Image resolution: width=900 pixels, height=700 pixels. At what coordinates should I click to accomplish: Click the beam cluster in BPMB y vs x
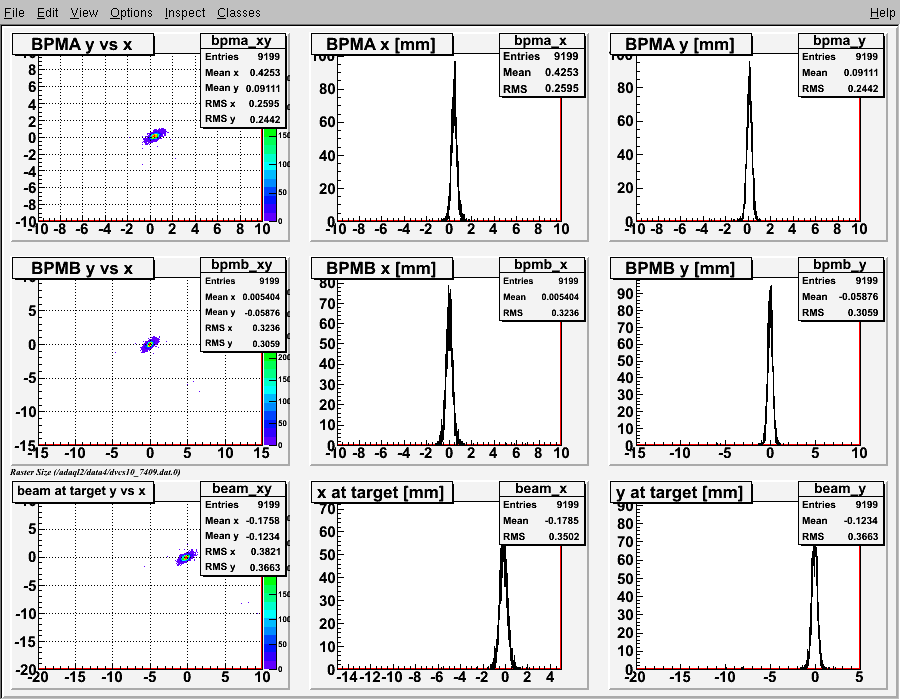[150, 344]
